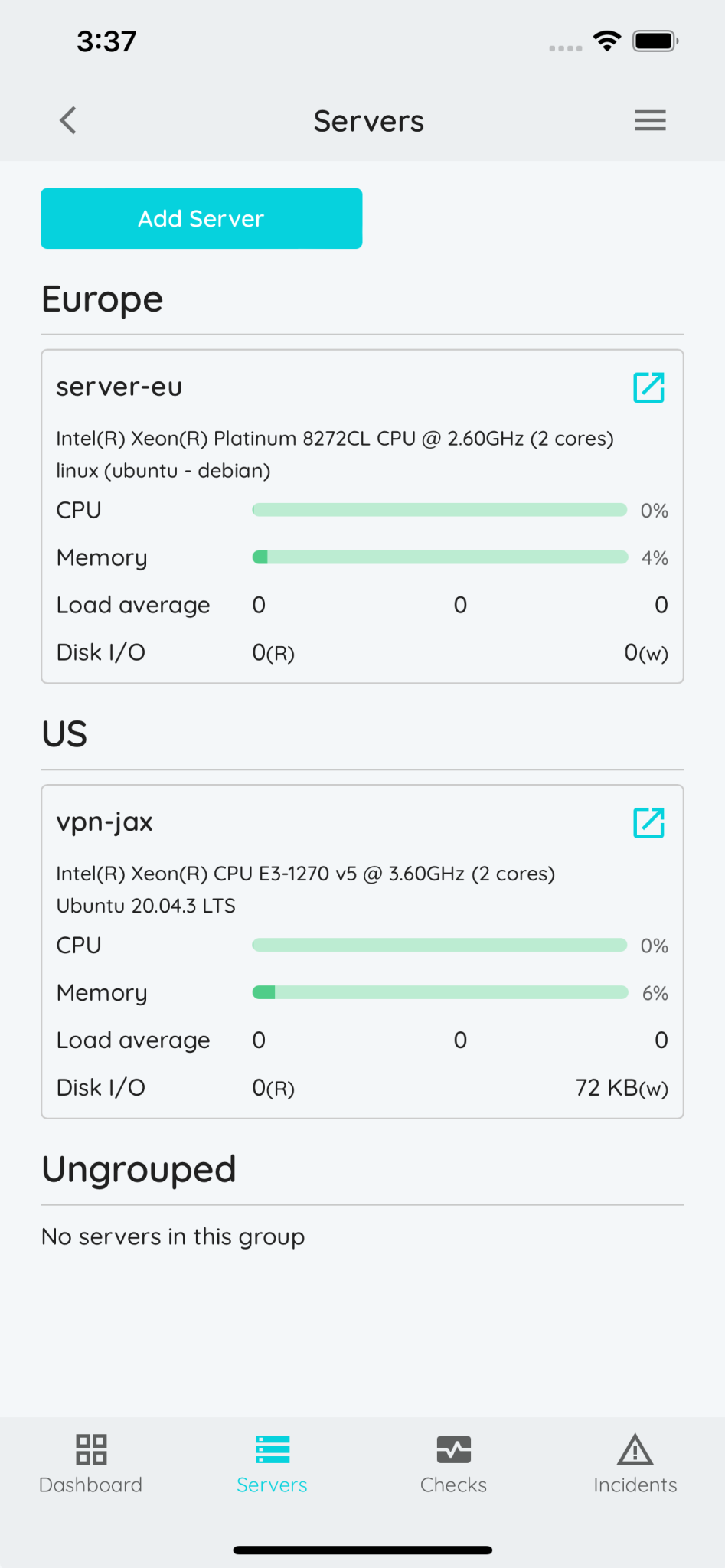Image resolution: width=725 pixels, height=1568 pixels.
Task: Open the hamburger menu at top right
Action: [x=650, y=120]
